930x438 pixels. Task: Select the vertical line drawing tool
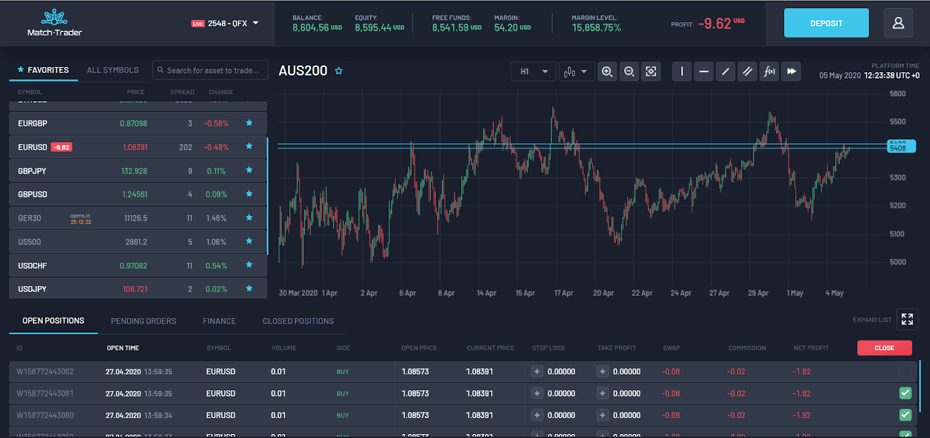pyautogui.click(x=682, y=72)
